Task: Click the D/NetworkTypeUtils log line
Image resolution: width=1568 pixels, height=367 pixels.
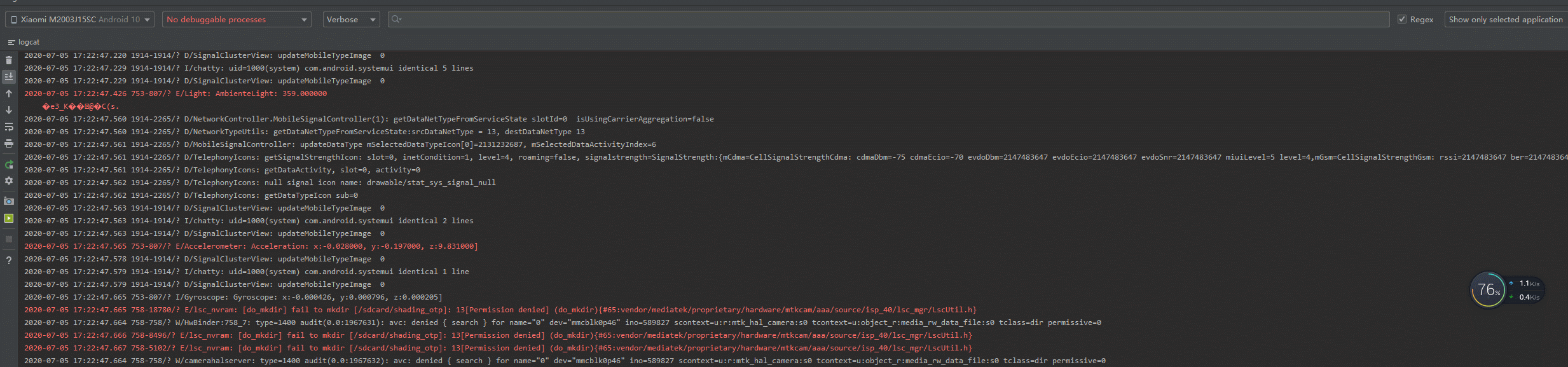Action: pyautogui.click(x=305, y=132)
